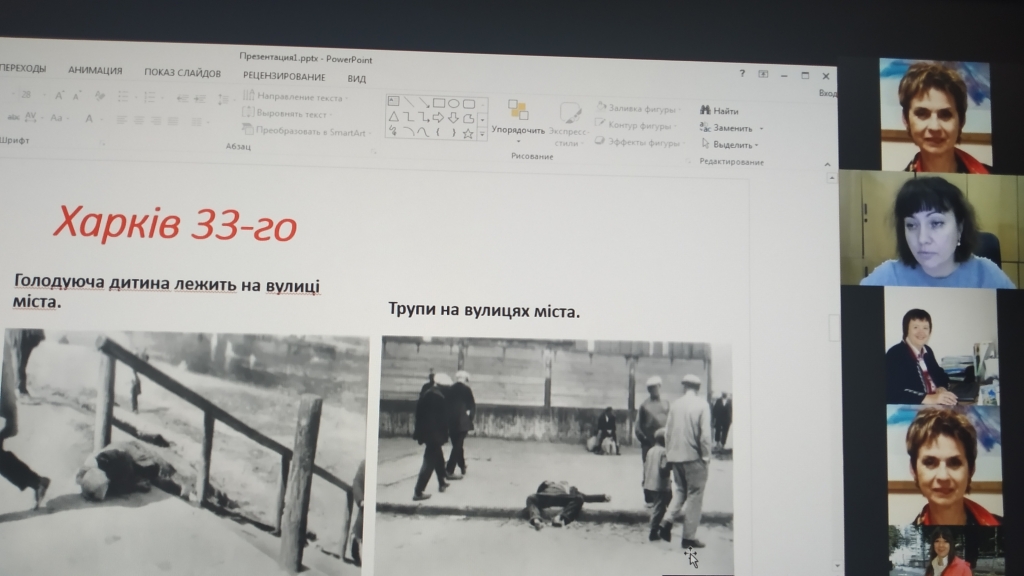1024x576 pixels.
Task: Insert the Right Brace shape
Action: point(453,133)
